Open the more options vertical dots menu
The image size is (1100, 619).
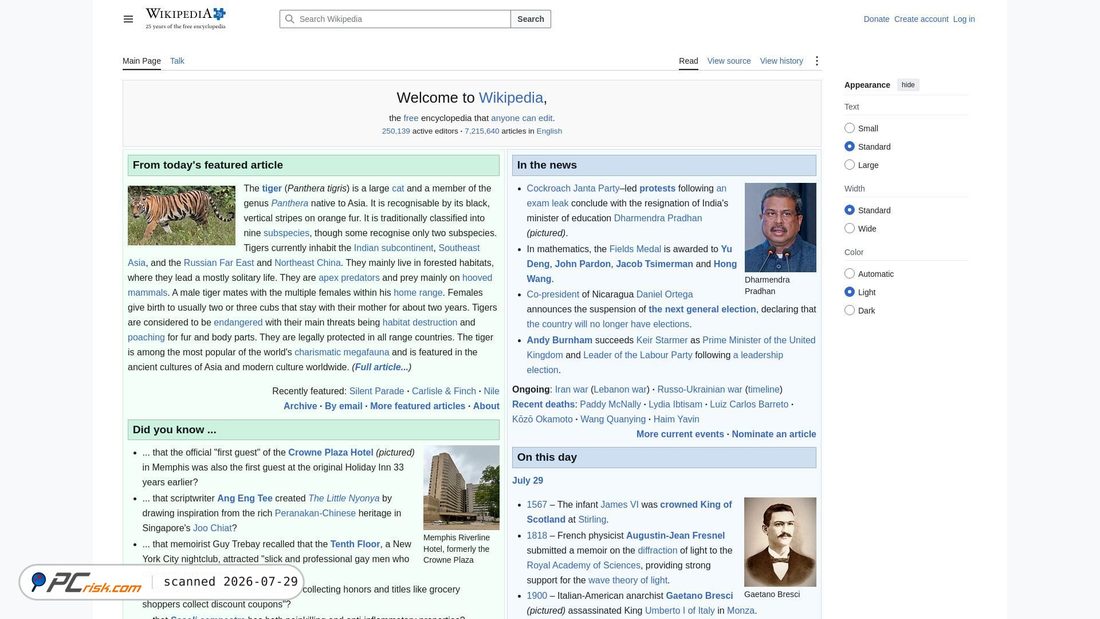point(817,61)
